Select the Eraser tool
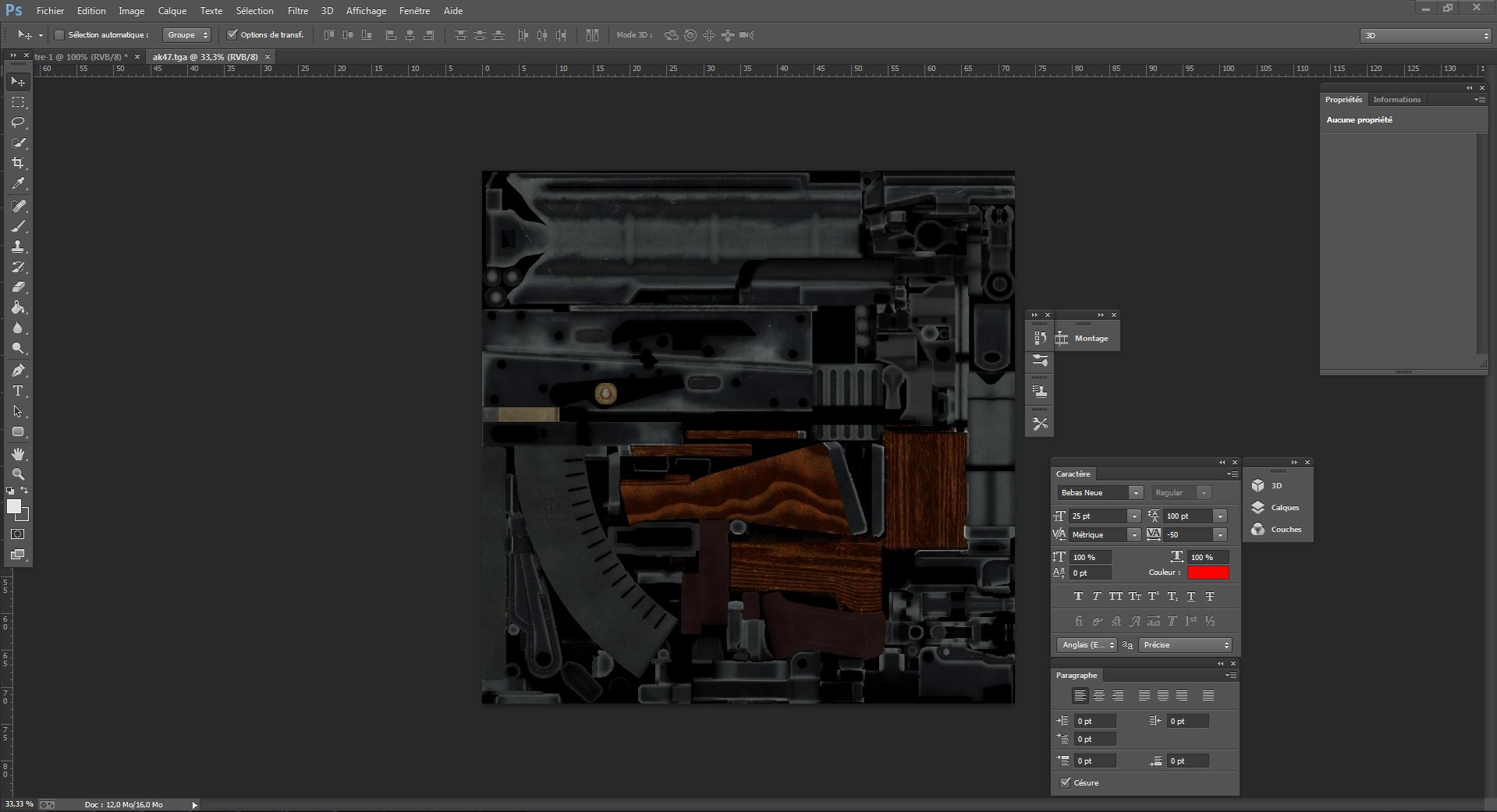1497x812 pixels. coord(18,287)
